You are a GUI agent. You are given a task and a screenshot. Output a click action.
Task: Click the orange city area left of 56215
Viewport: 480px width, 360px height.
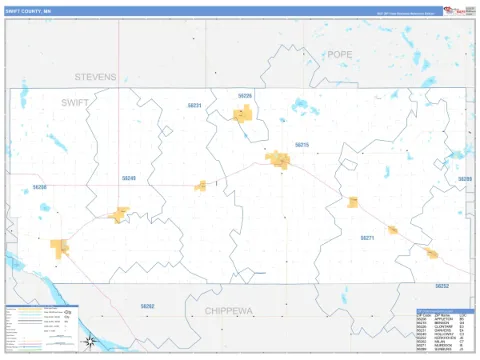(278, 160)
